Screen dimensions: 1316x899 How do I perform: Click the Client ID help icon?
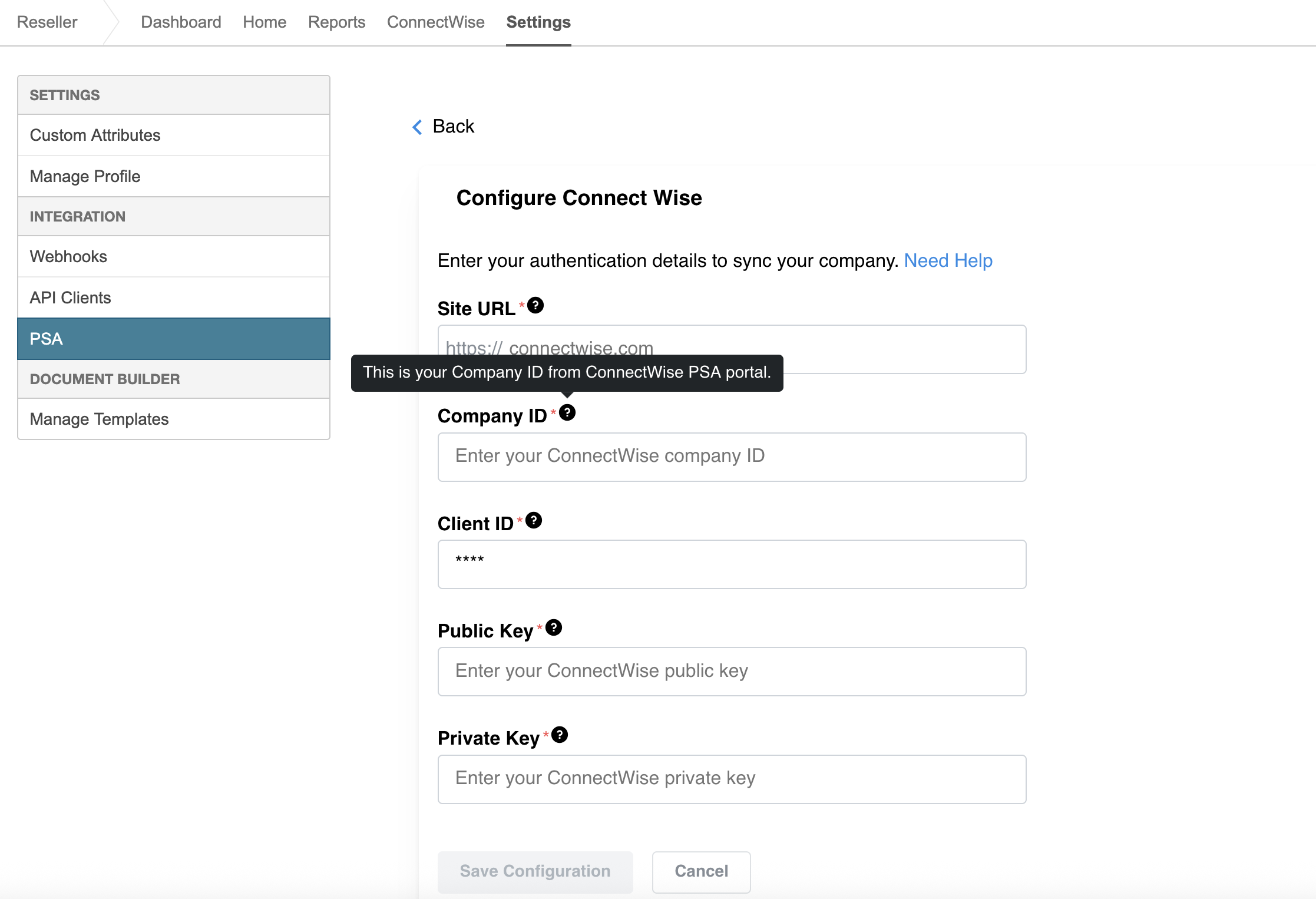(x=534, y=520)
